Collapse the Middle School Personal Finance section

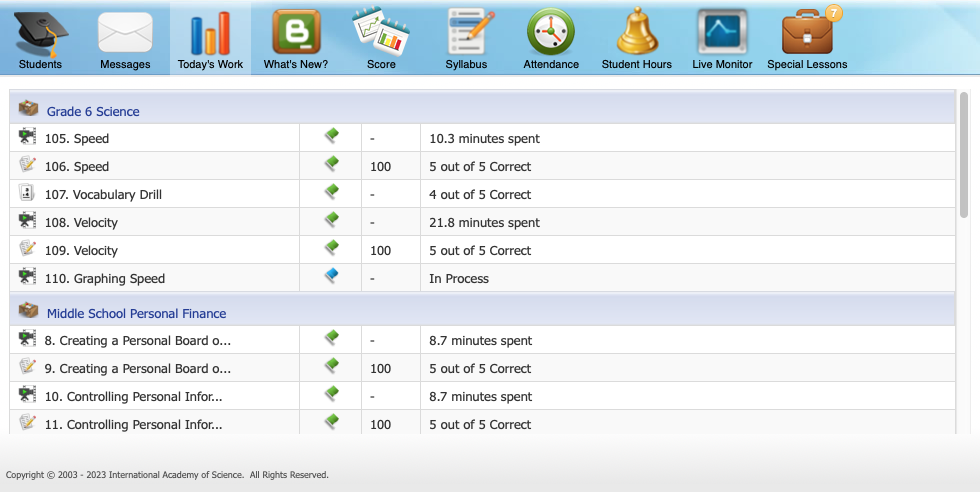[x=136, y=313]
